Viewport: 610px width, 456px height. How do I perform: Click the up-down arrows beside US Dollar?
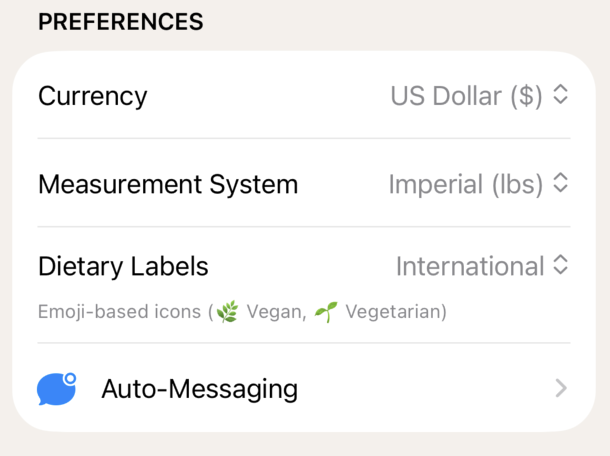point(561,96)
